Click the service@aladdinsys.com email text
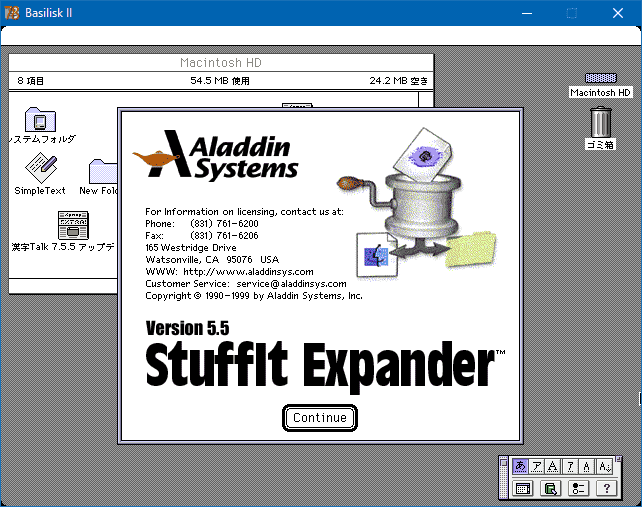Viewport: 642px width, 507px height. click(292, 284)
